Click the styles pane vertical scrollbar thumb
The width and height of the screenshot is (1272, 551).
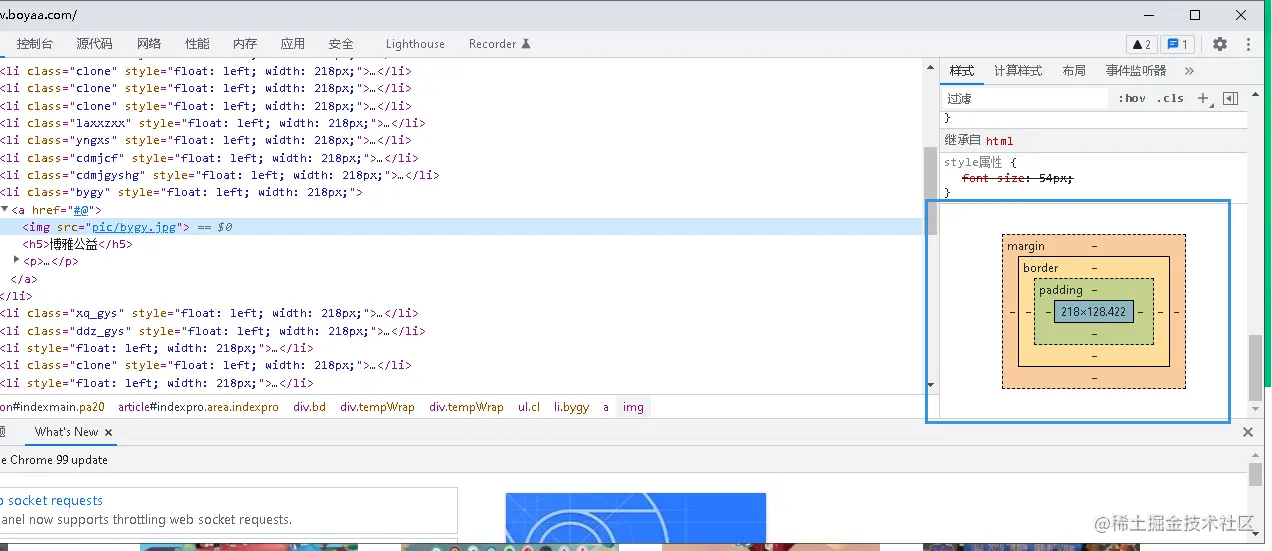[1255, 367]
